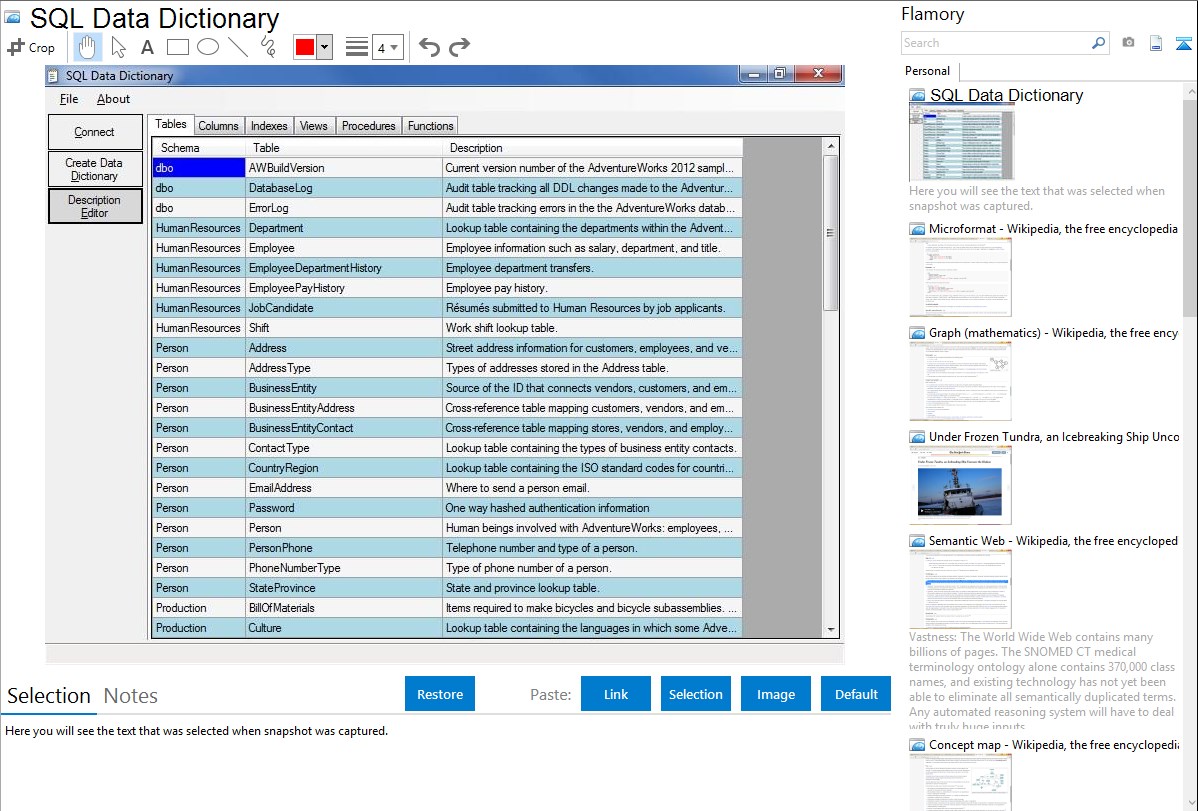Image resolution: width=1198 pixels, height=811 pixels.
Task: Click the Create Data Dictionary button
Action: pyautogui.click(x=95, y=169)
